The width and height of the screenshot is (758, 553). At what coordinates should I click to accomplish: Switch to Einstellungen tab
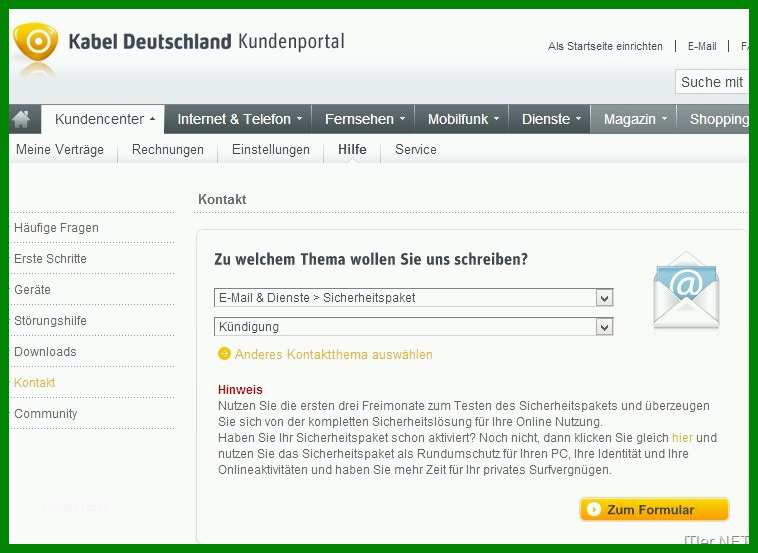(271, 150)
